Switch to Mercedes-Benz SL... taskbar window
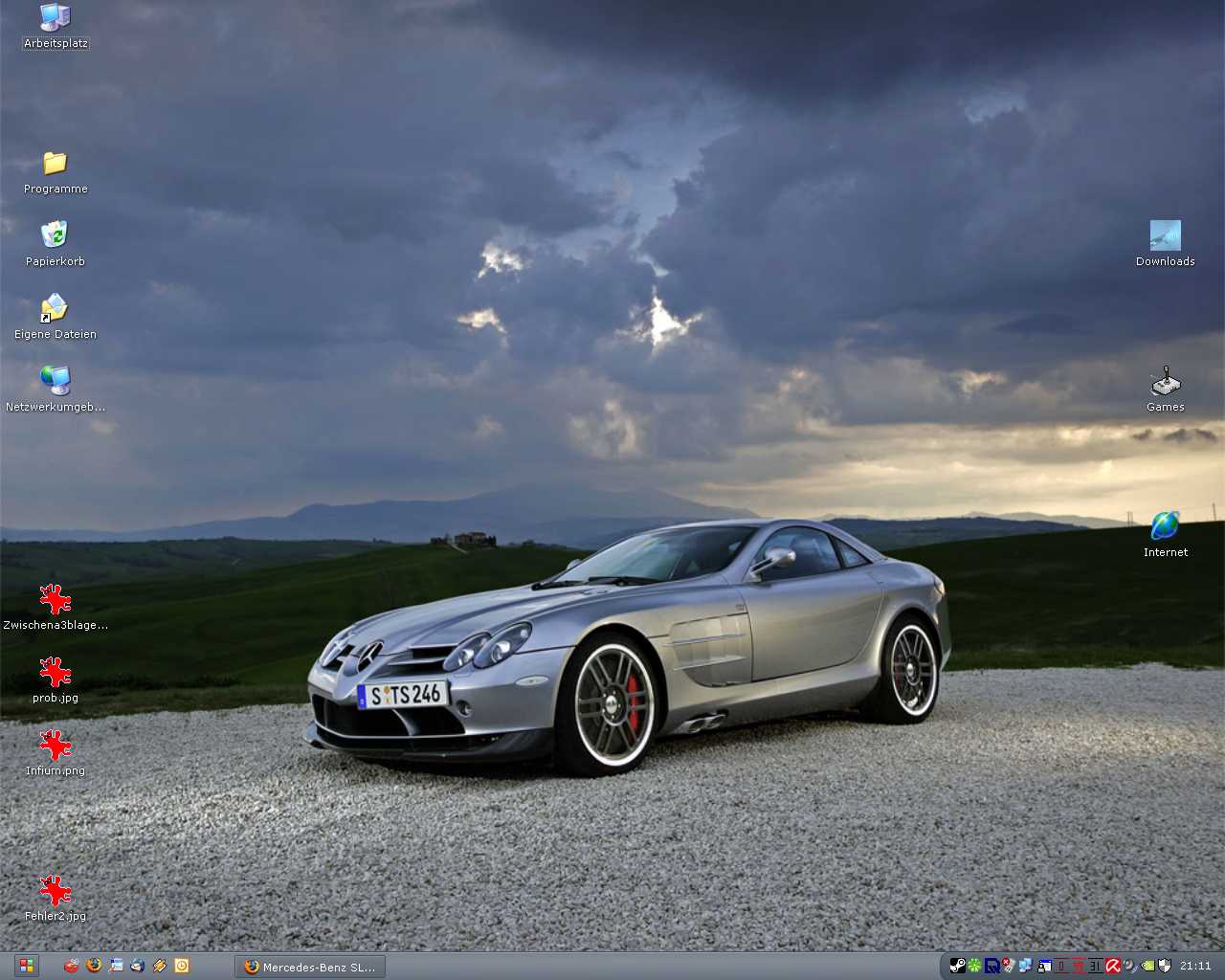The height and width of the screenshot is (980, 1225). click(310, 967)
